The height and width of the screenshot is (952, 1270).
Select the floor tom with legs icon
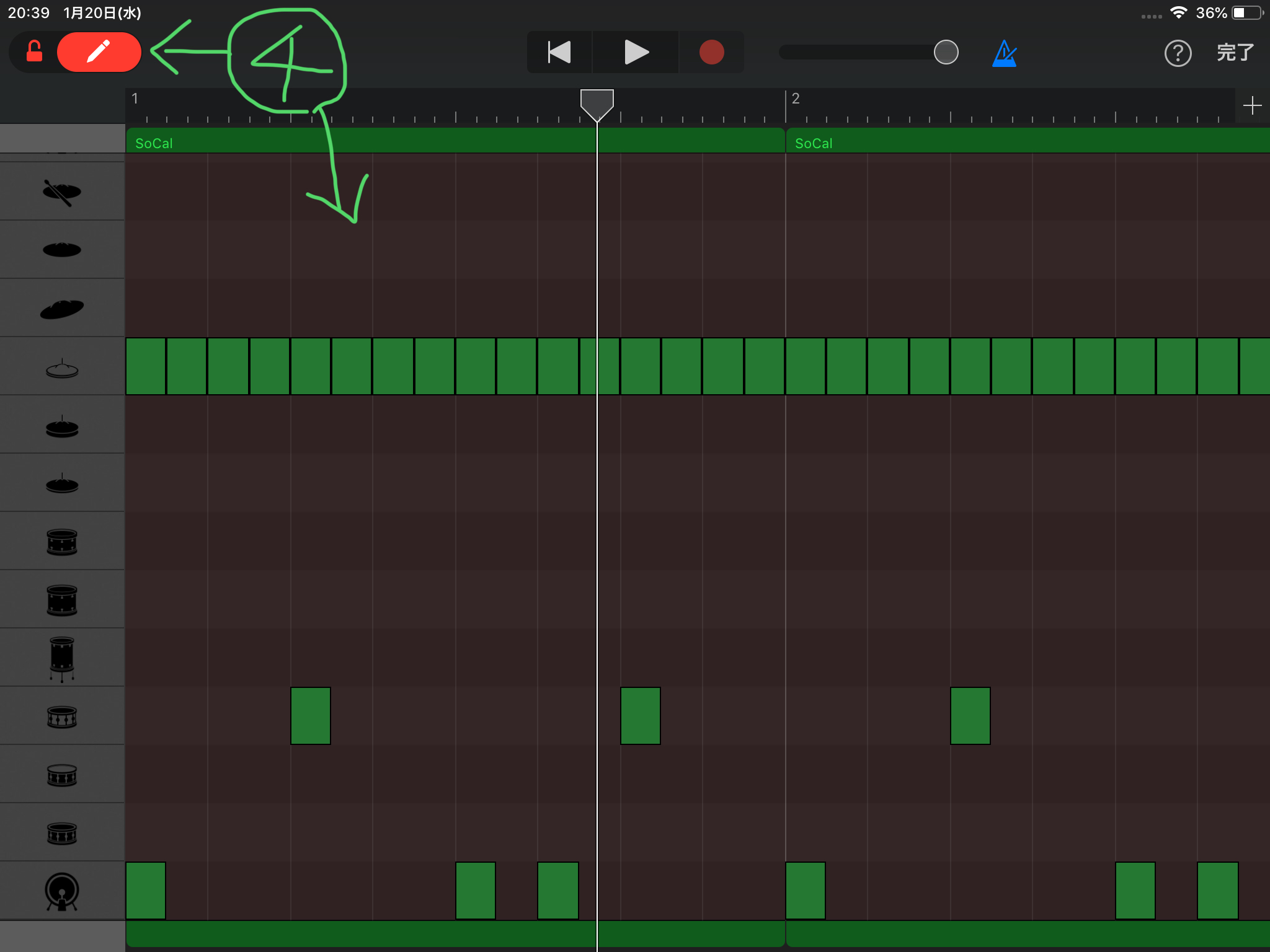coord(62,659)
